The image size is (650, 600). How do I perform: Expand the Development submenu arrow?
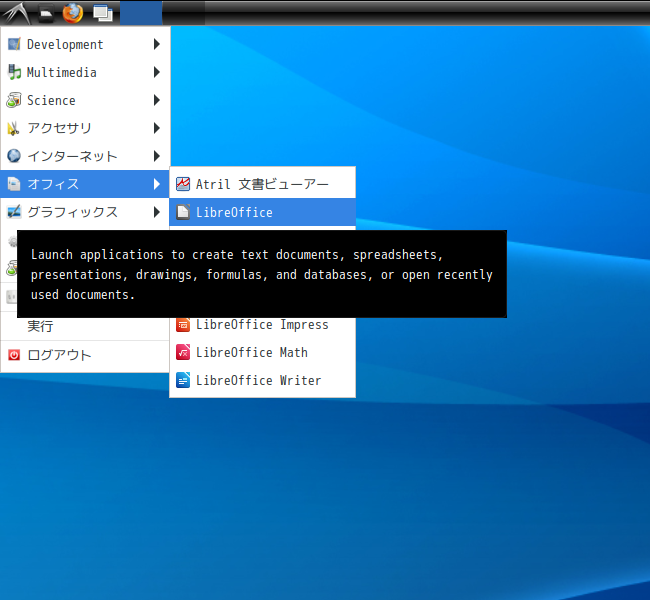[x=157, y=44]
